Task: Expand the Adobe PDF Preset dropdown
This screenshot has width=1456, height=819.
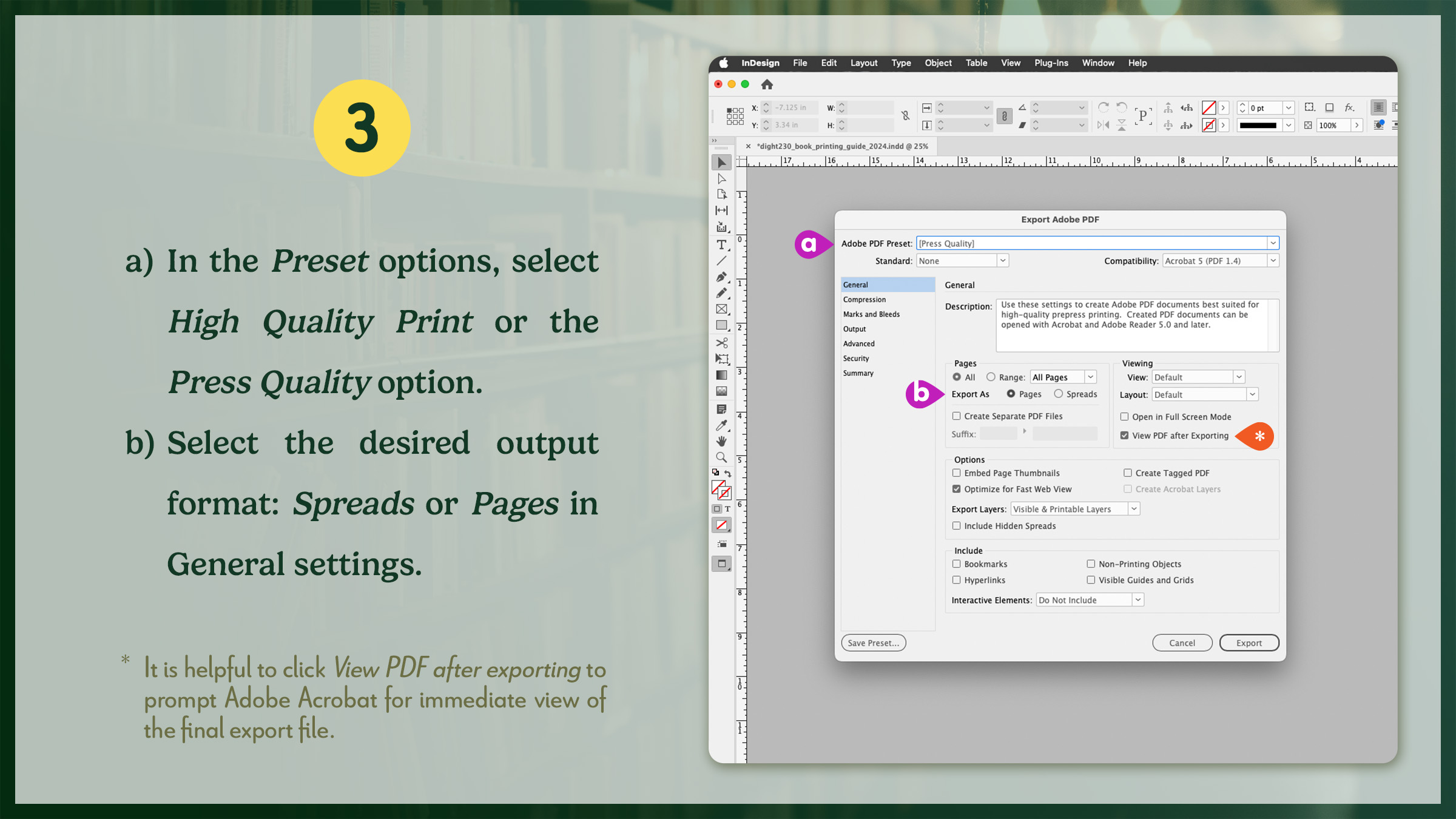Action: 1272,243
